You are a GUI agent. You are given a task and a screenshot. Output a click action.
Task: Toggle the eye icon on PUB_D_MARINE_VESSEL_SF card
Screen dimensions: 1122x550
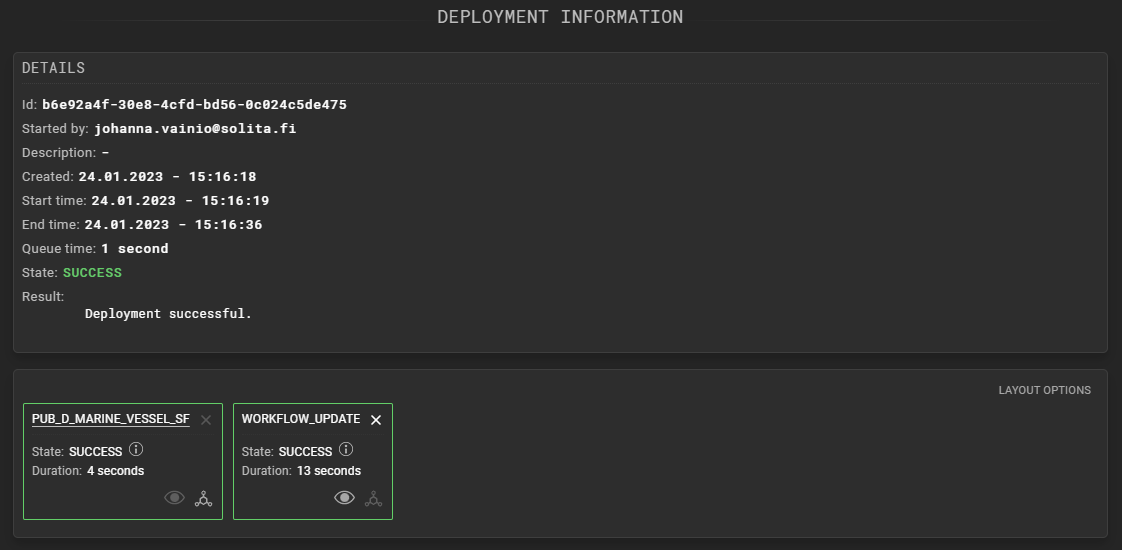point(175,498)
